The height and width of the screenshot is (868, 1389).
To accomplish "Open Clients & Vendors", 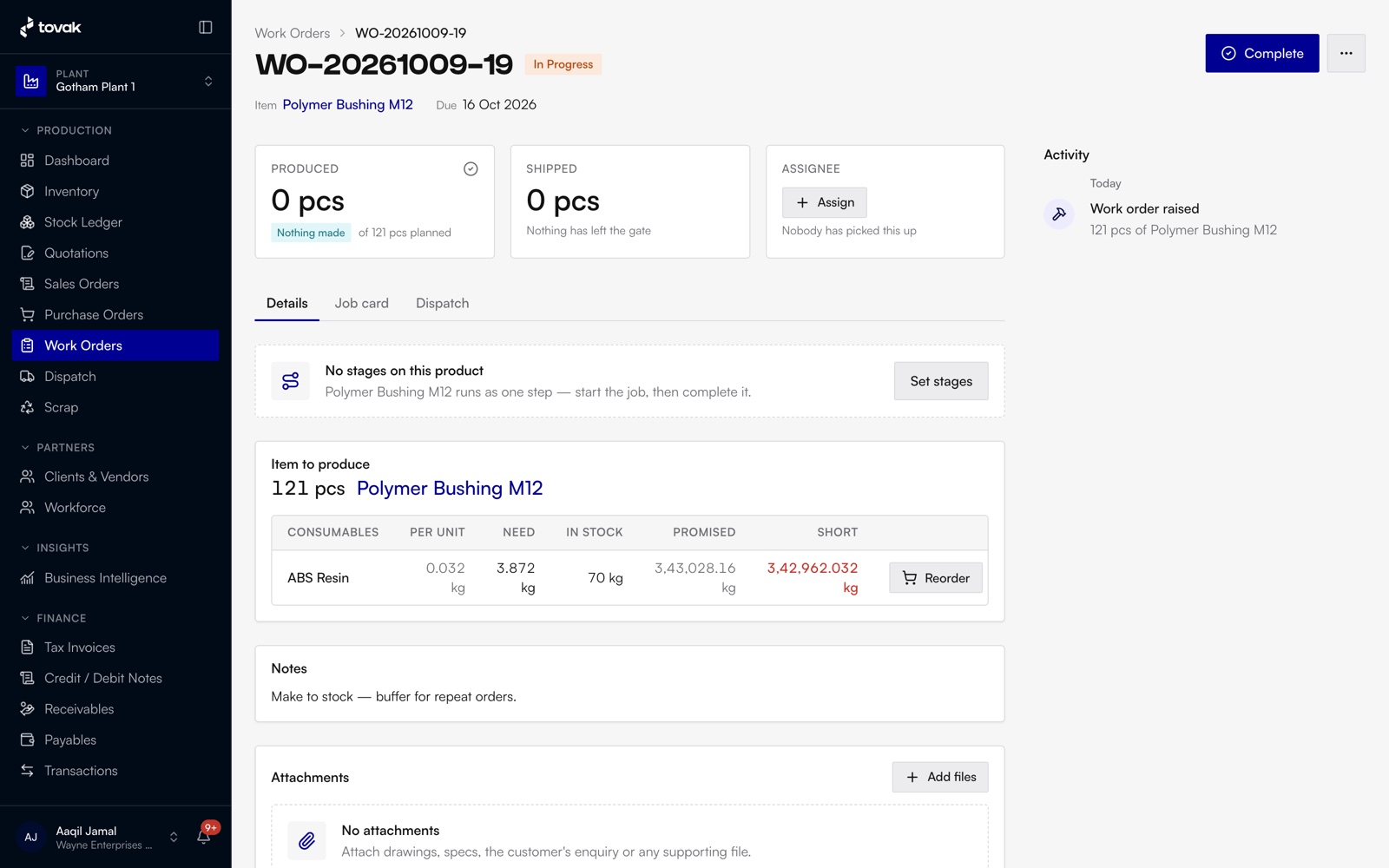I will pyautogui.click(x=115, y=477).
